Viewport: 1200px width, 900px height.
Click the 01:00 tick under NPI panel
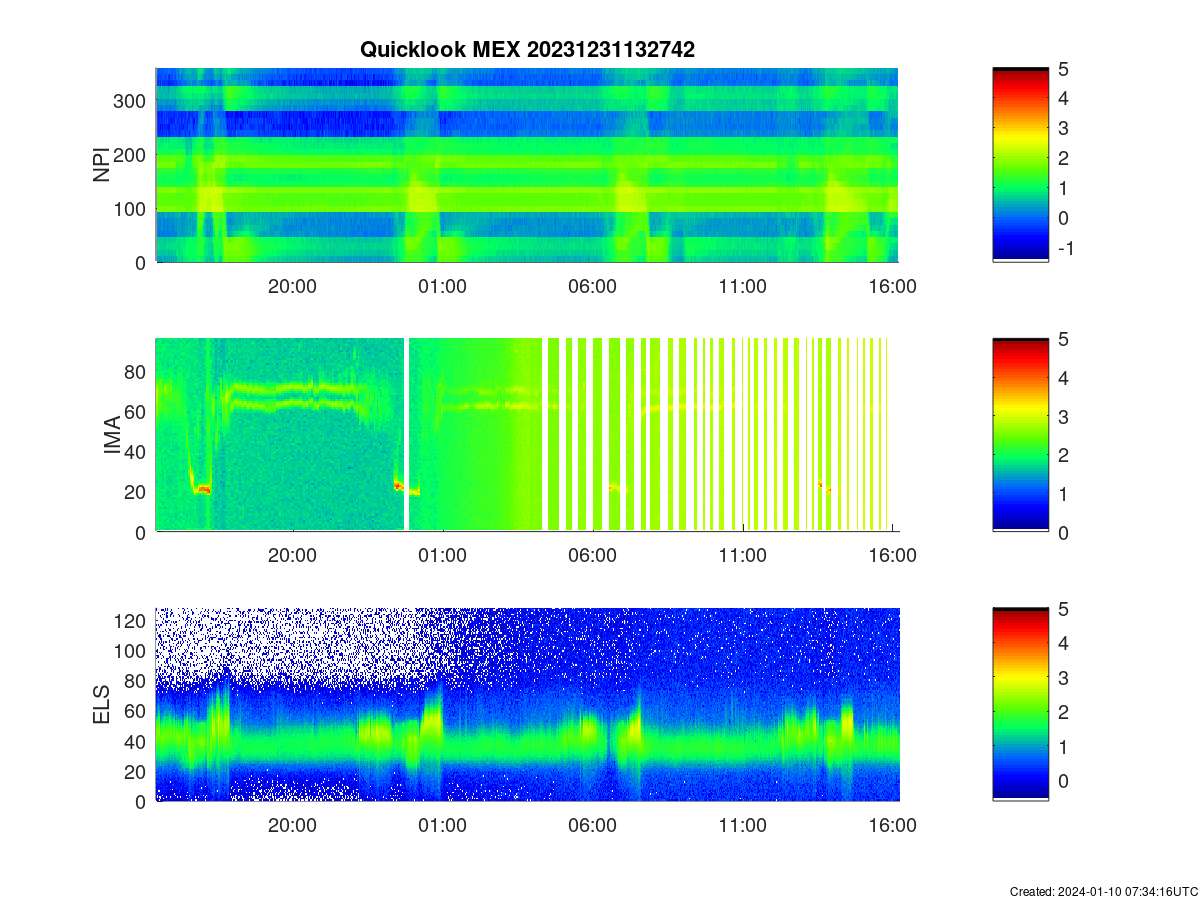point(442,286)
